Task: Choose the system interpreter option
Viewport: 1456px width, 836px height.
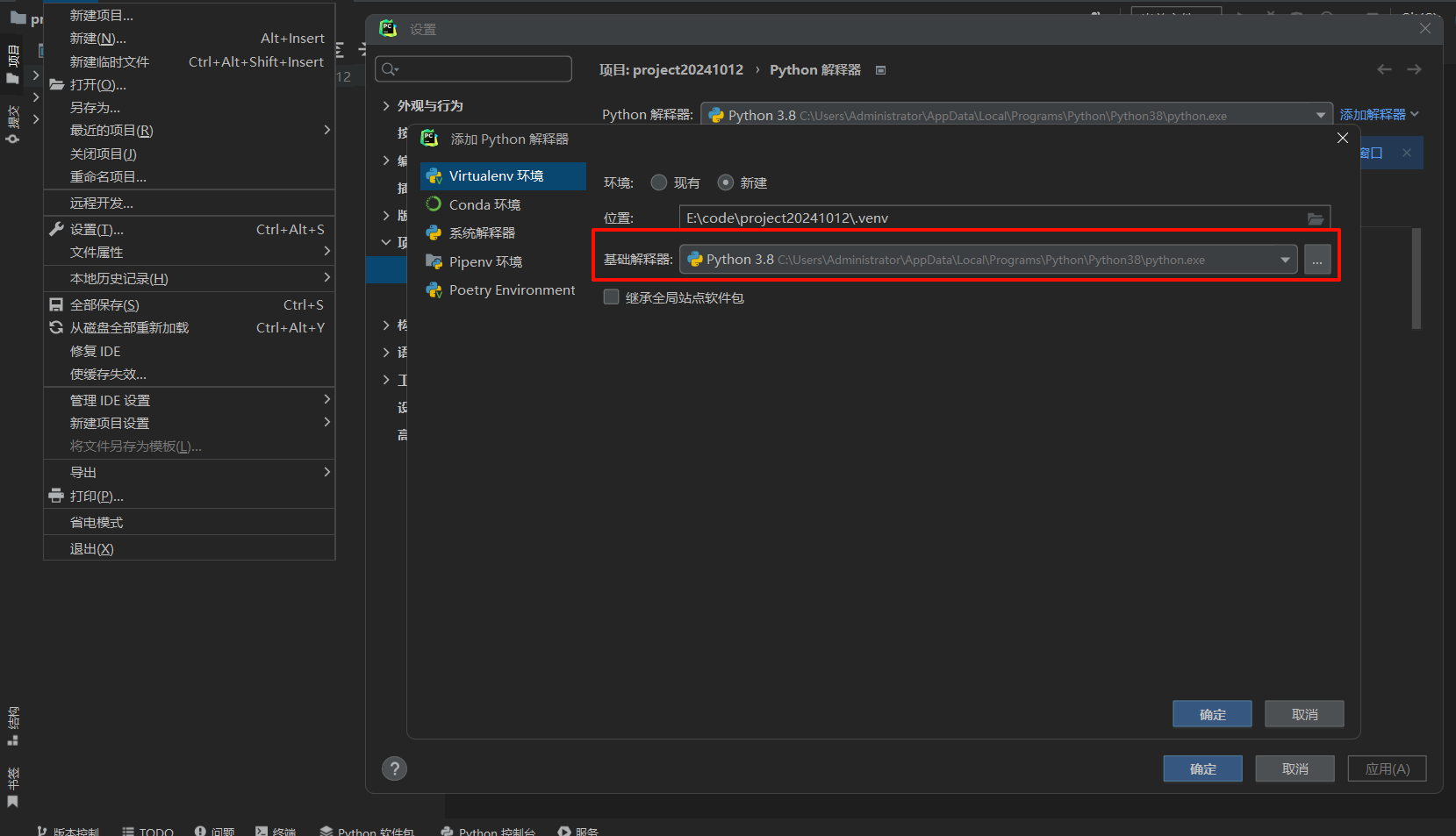Action: pos(503,232)
